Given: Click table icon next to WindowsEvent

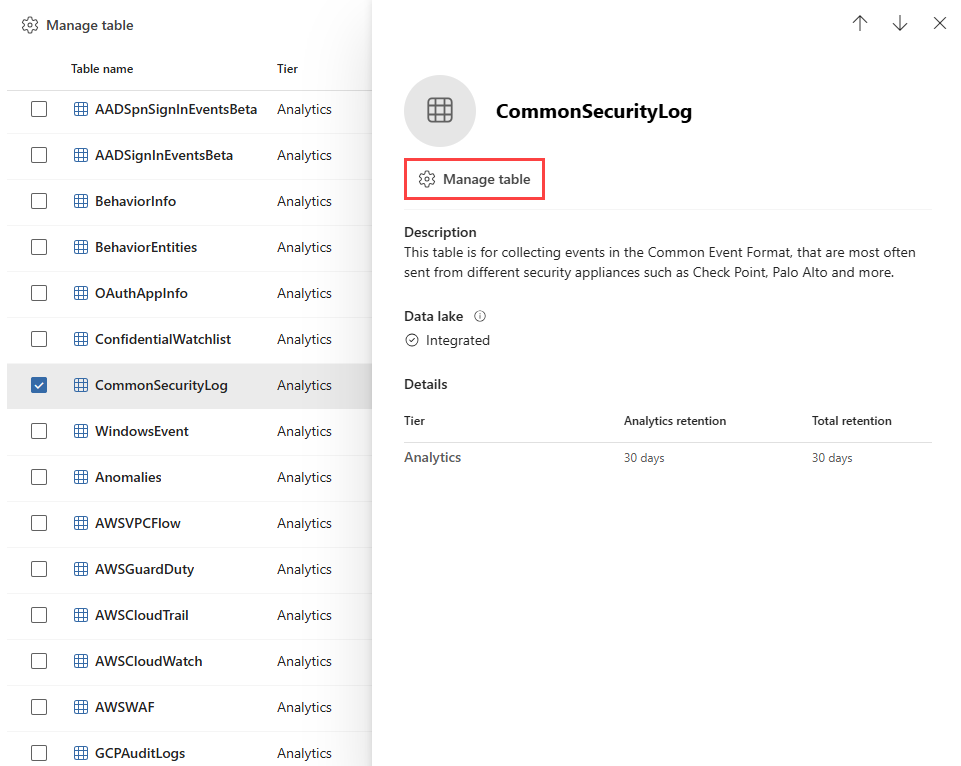Looking at the screenshot, I should coord(81,431).
